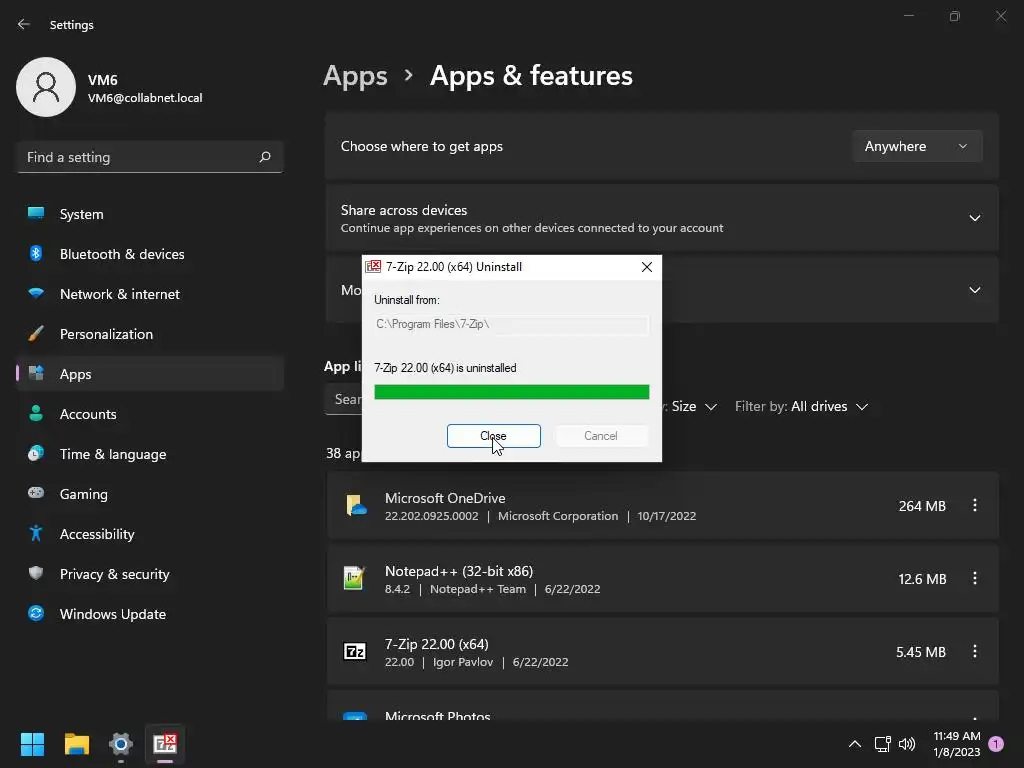Focus the Find a setting search box
This screenshot has height=768, width=1024.
(x=150, y=157)
